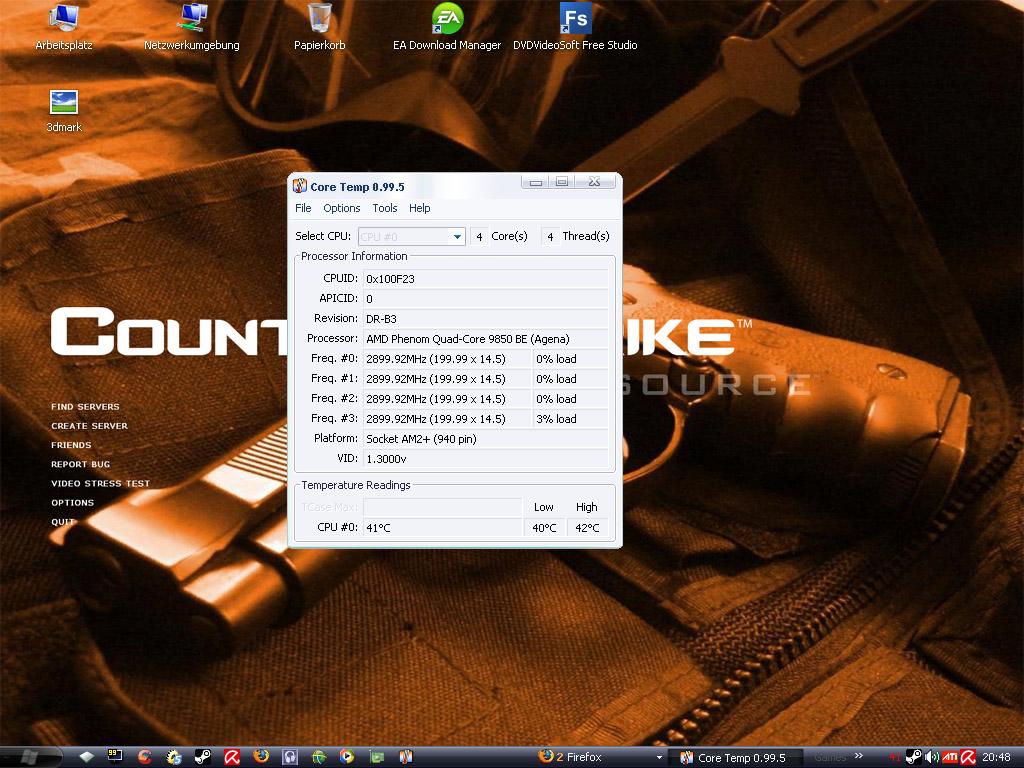Open the File menu in Core Temp
Image resolution: width=1024 pixels, height=768 pixels.
click(x=303, y=208)
